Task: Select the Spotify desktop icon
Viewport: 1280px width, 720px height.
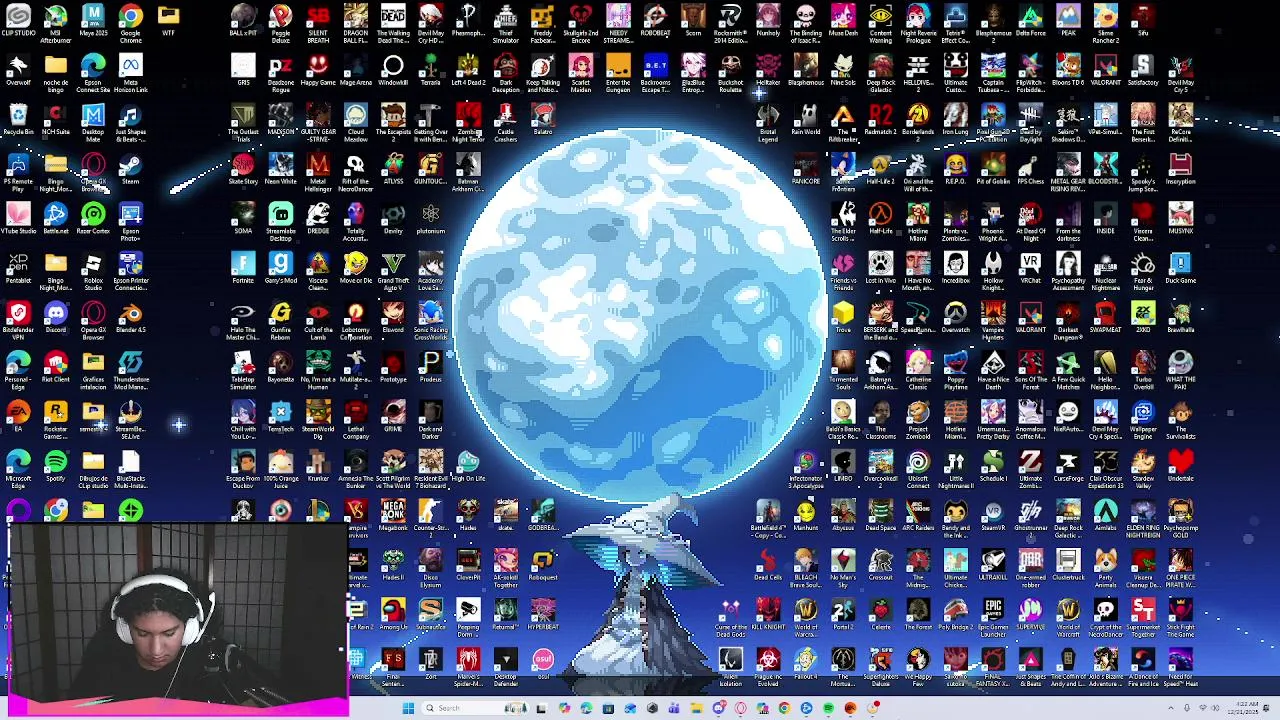Action: [x=56, y=466]
